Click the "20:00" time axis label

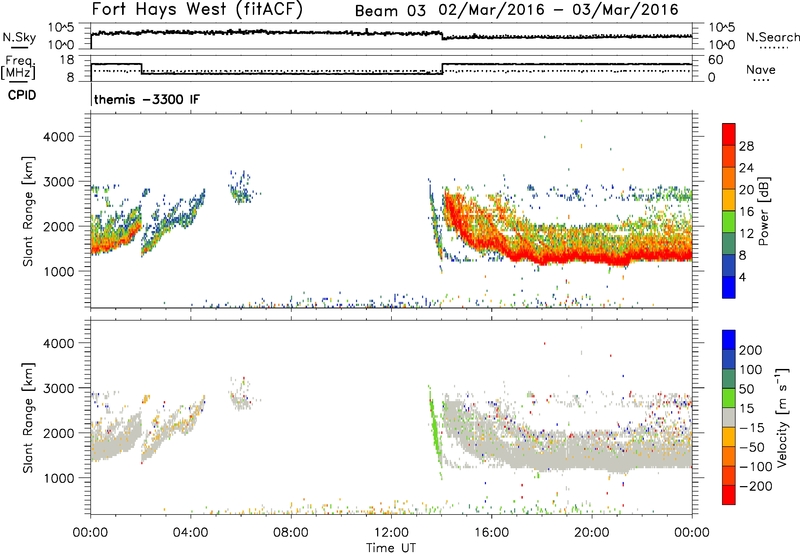coord(591,533)
